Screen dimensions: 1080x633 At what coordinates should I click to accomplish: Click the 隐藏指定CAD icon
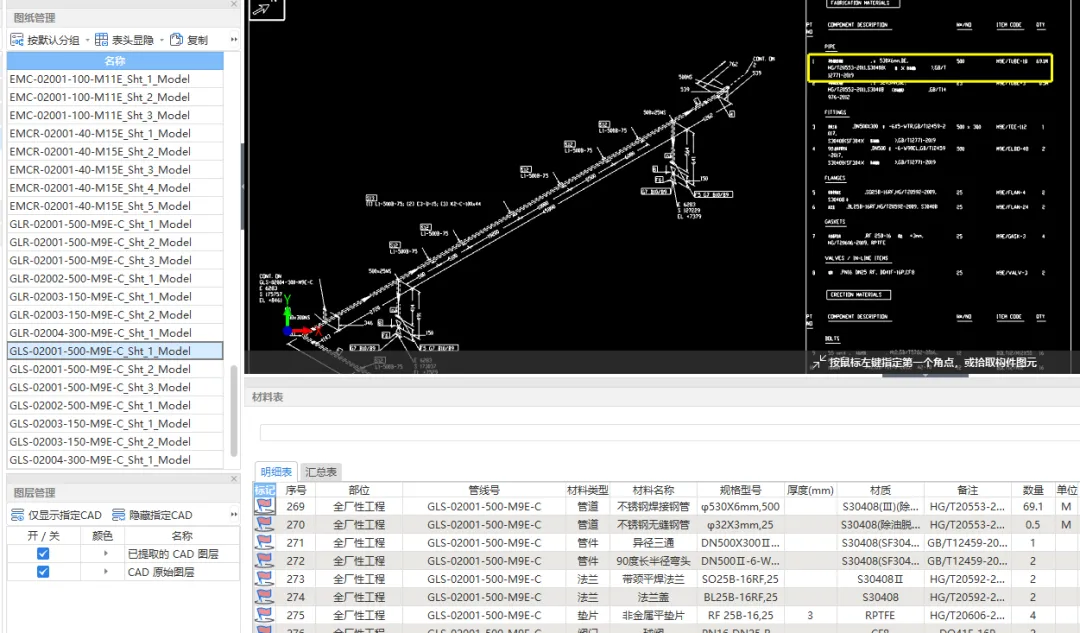click(x=118, y=515)
